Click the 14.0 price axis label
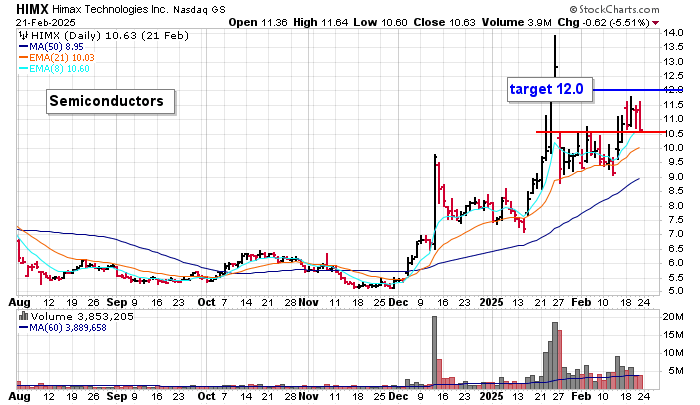 (673, 33)
